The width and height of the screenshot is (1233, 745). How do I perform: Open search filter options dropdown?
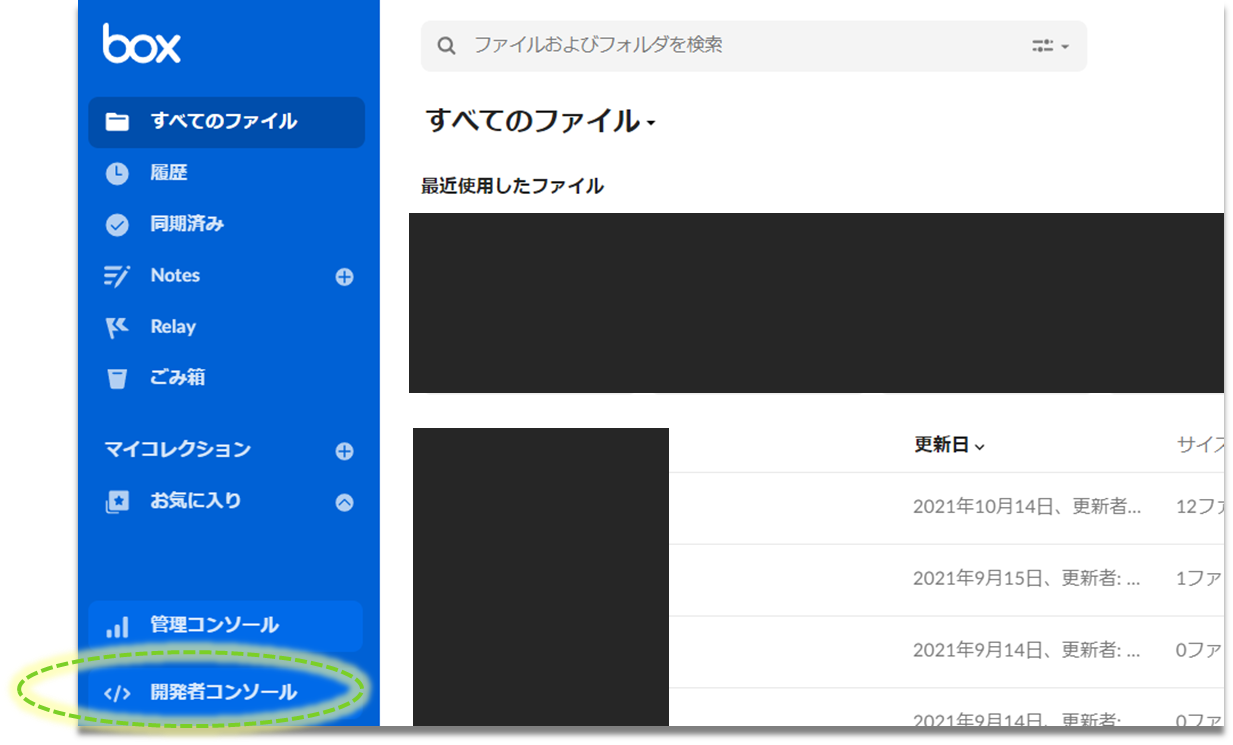(x=1050, y=46)
